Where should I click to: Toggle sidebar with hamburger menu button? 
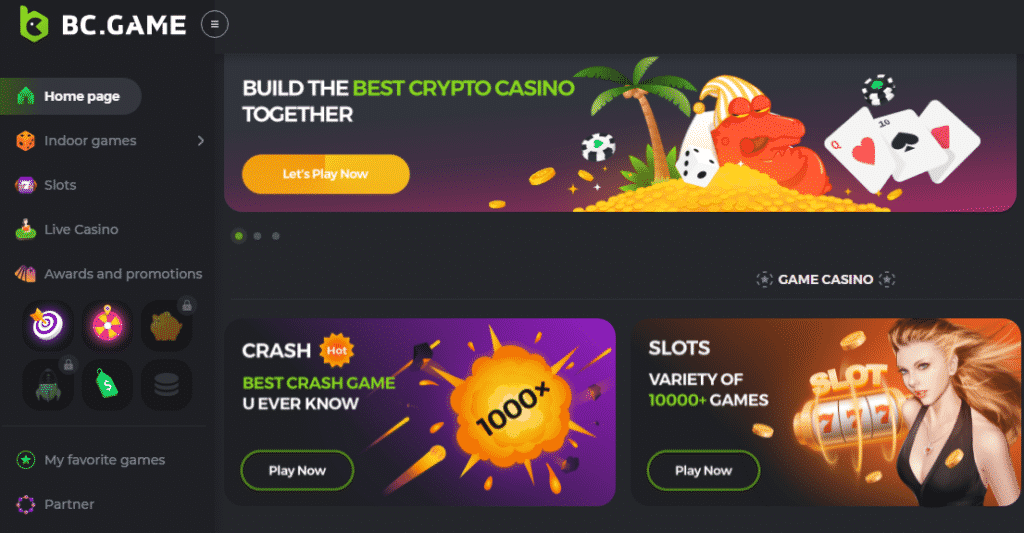[214, 24]
